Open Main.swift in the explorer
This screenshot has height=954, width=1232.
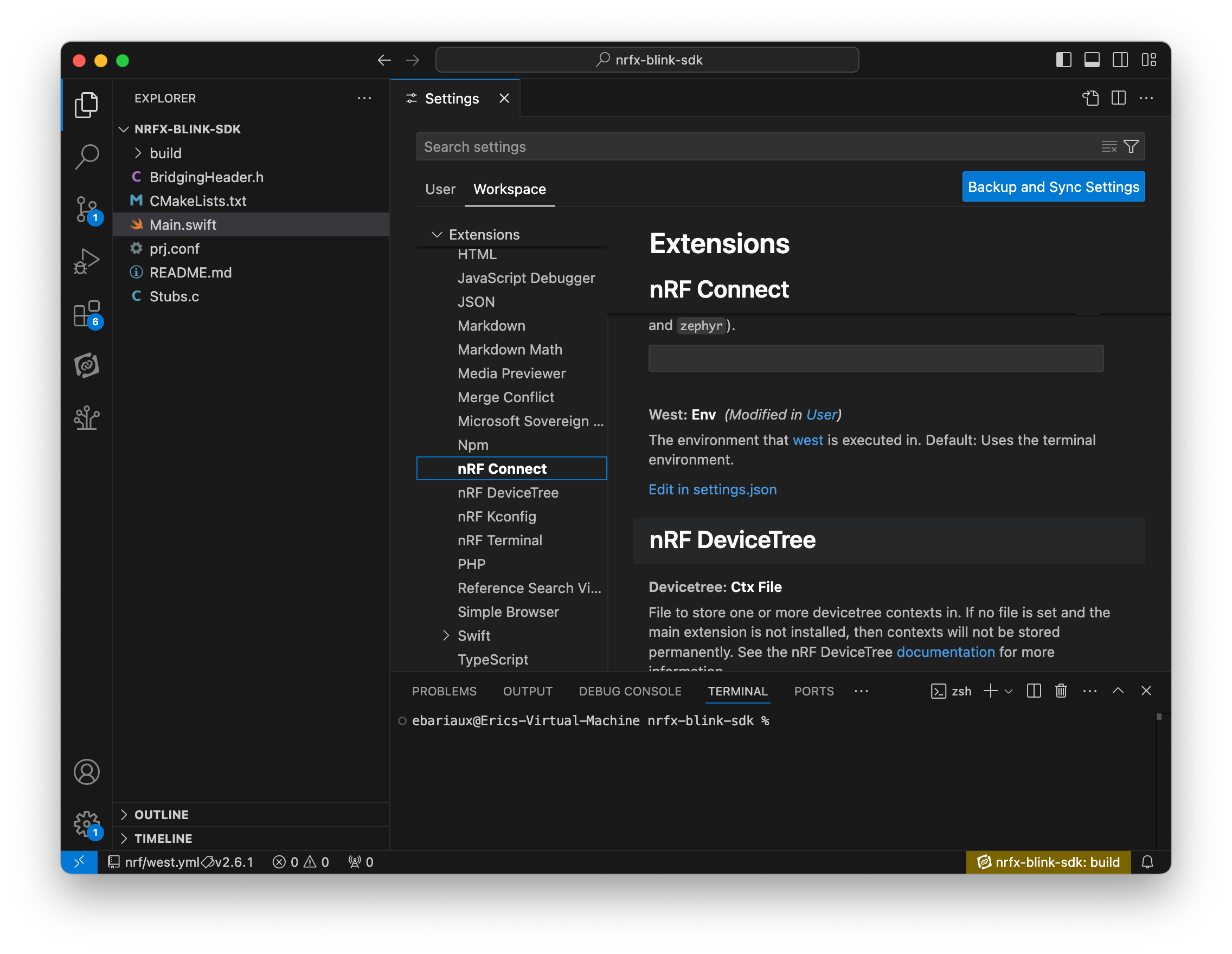251,224
